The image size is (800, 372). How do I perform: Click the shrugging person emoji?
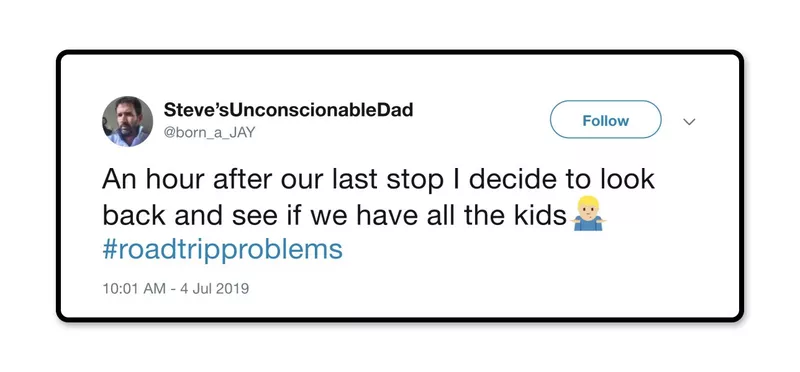(x=588, y=213)
